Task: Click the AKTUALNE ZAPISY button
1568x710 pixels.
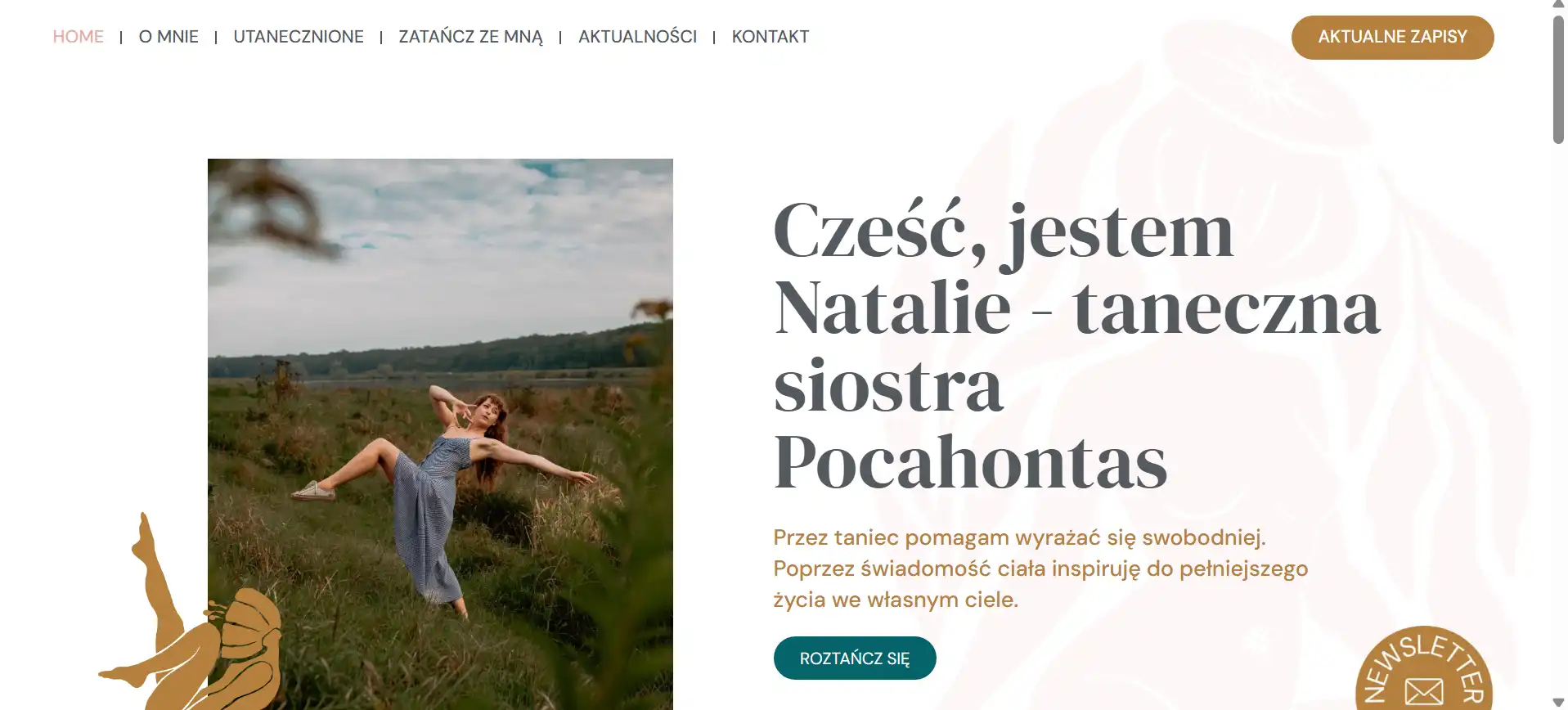Action: coord(1392,37)
